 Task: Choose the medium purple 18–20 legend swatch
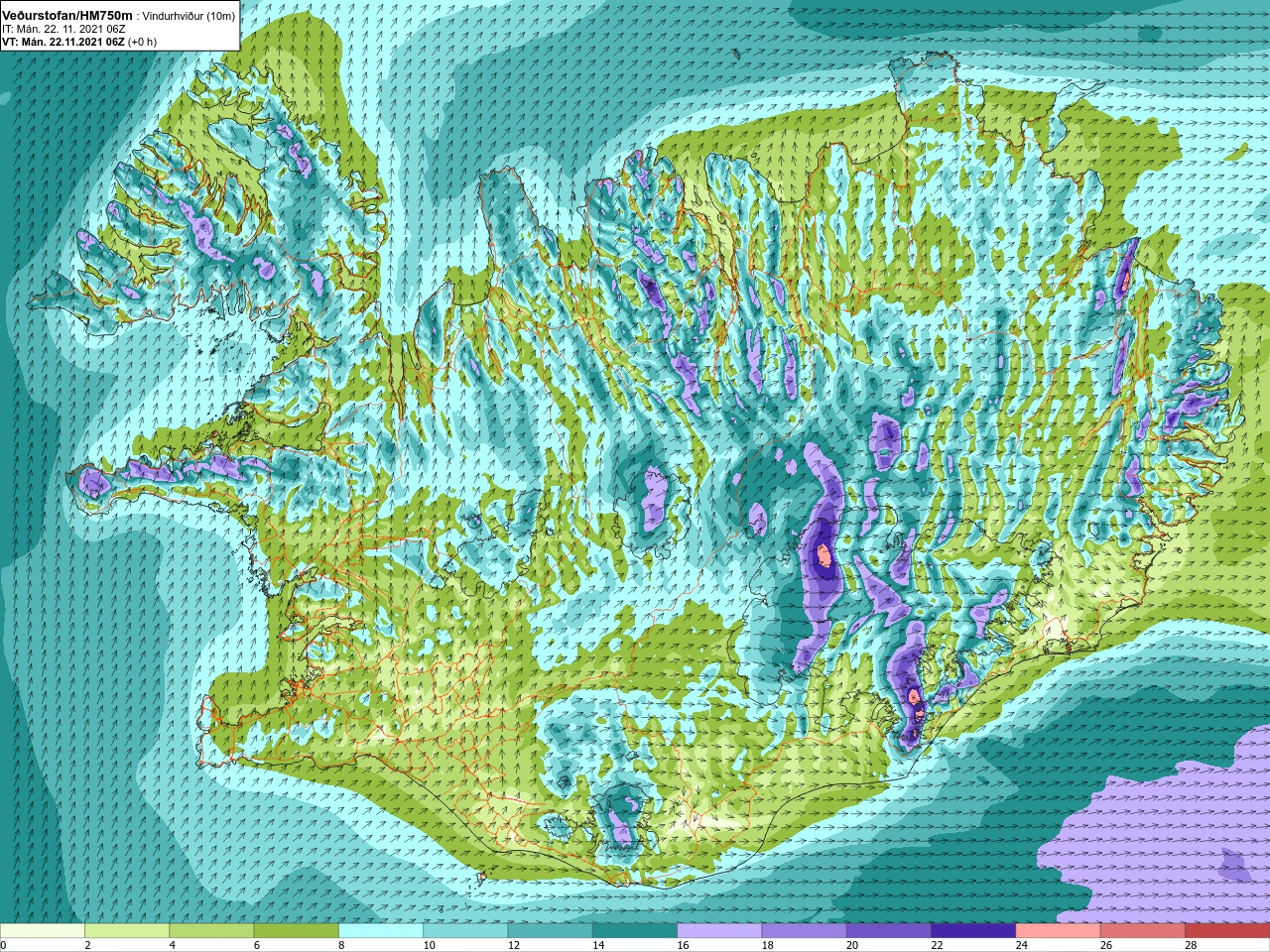pyautogui.click(x=804, y=931)
